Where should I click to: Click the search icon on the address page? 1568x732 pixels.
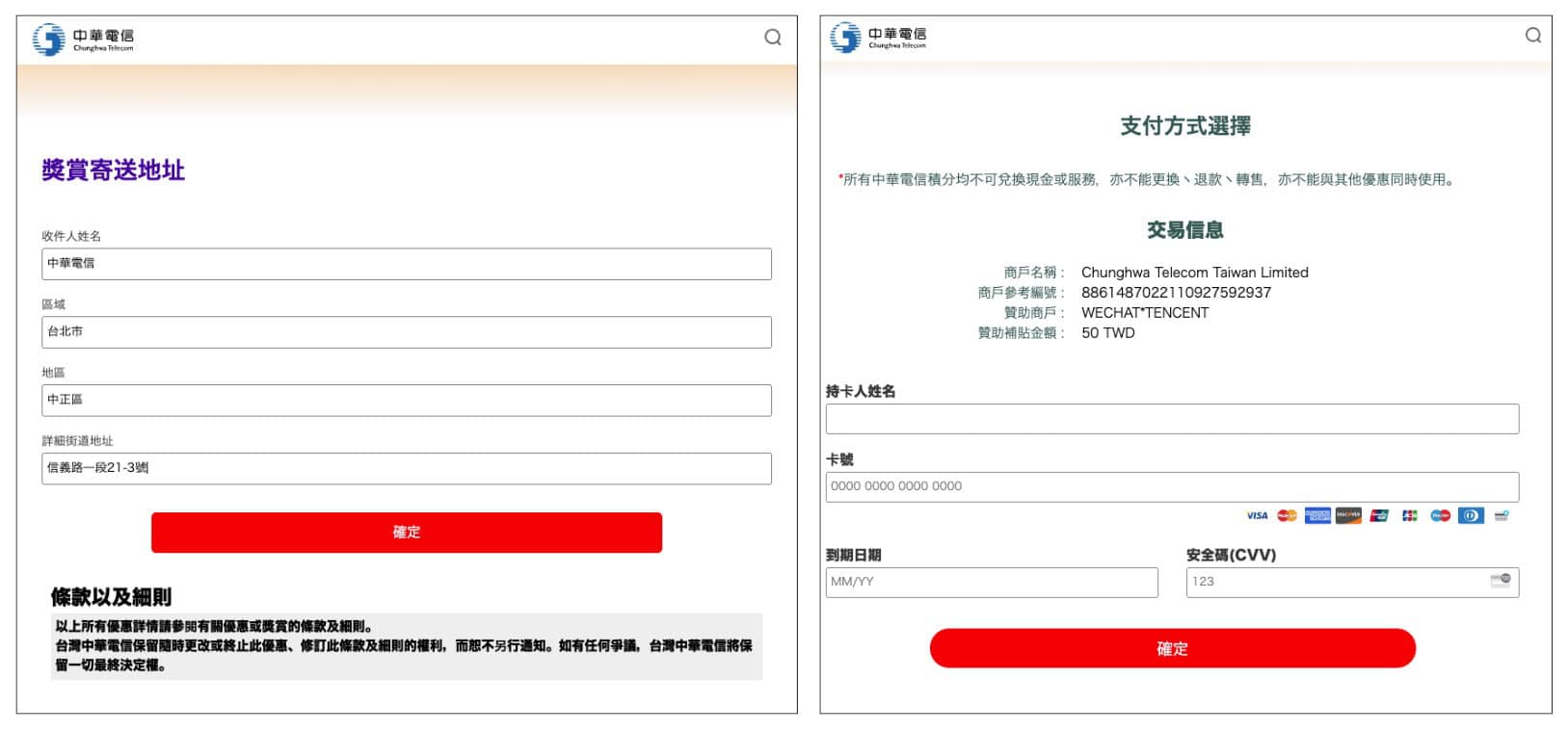tap(773, 38)
